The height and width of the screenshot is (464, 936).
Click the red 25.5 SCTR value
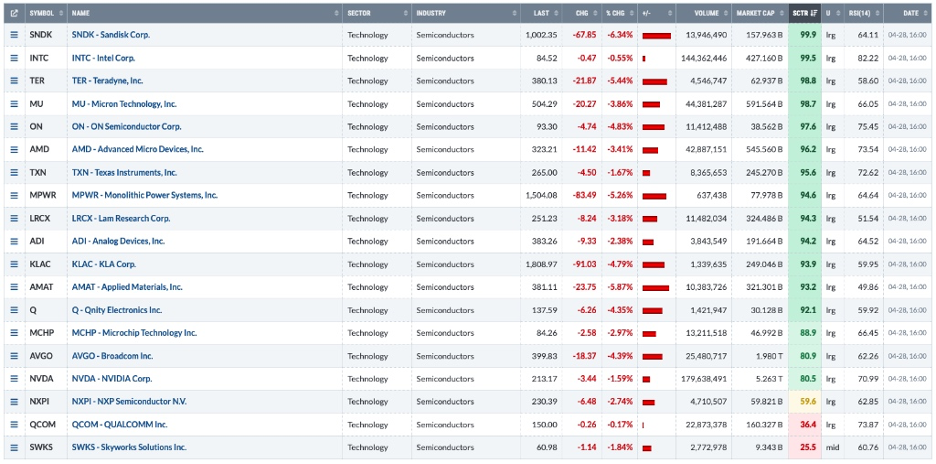click(x=808, y=447)
